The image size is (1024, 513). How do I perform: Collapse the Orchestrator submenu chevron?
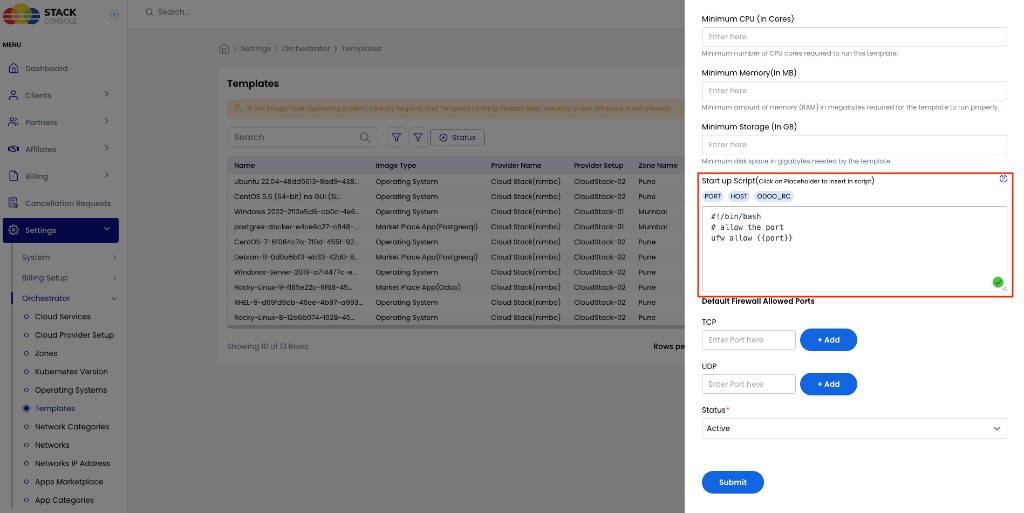114,298
